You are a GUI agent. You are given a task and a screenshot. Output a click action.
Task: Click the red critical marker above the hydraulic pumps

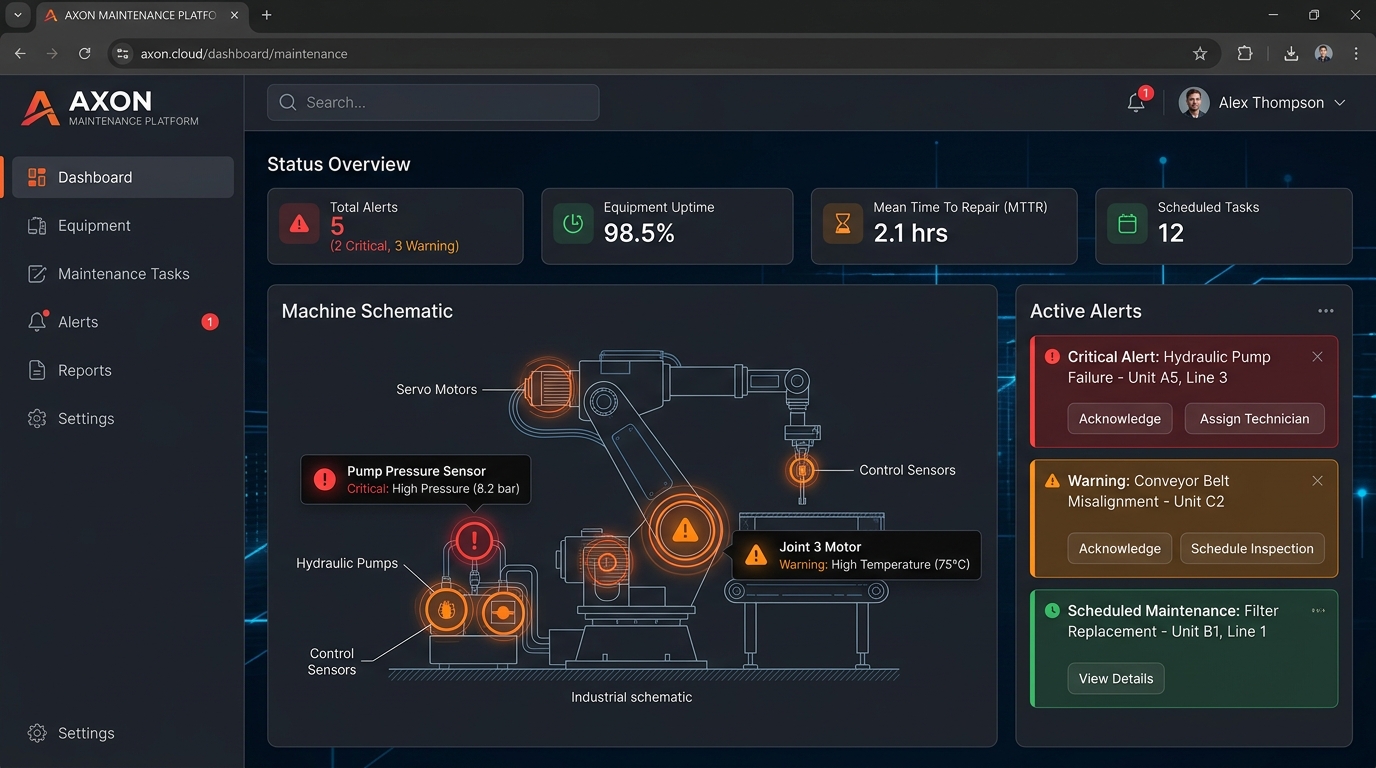[474, 541]
